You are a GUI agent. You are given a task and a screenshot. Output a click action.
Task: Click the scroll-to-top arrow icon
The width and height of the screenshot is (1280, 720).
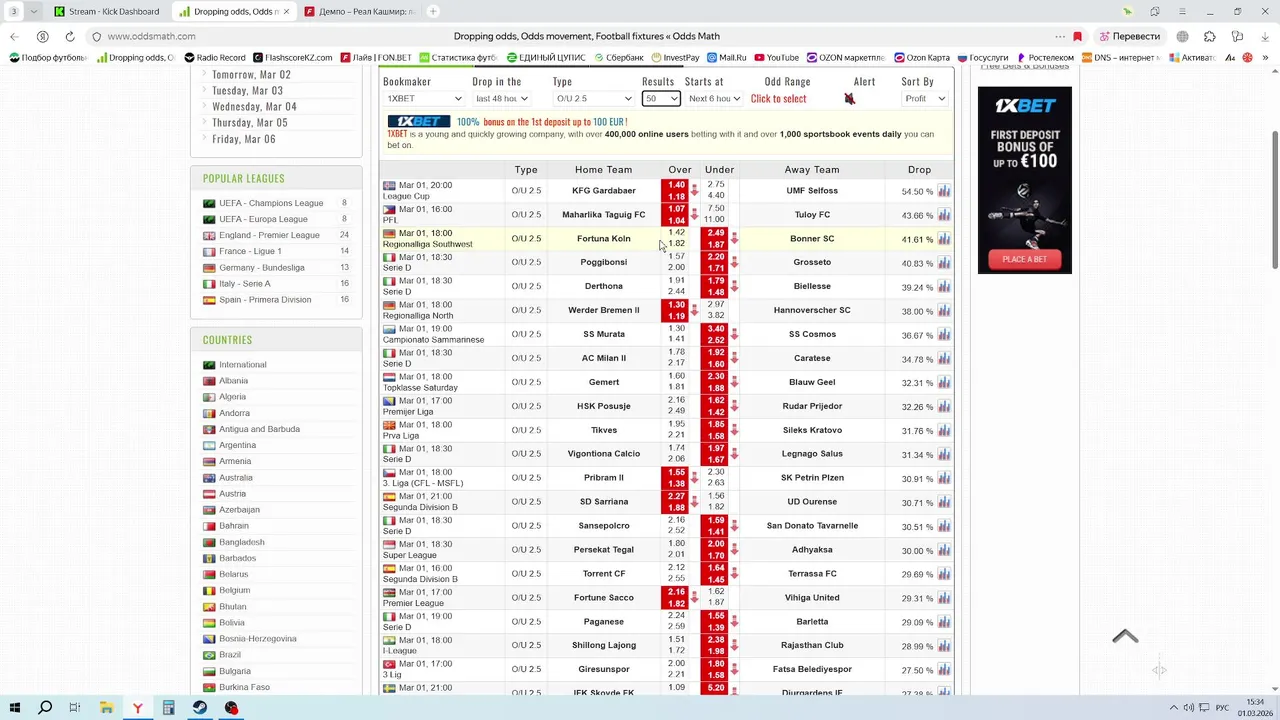(1125, 636)
